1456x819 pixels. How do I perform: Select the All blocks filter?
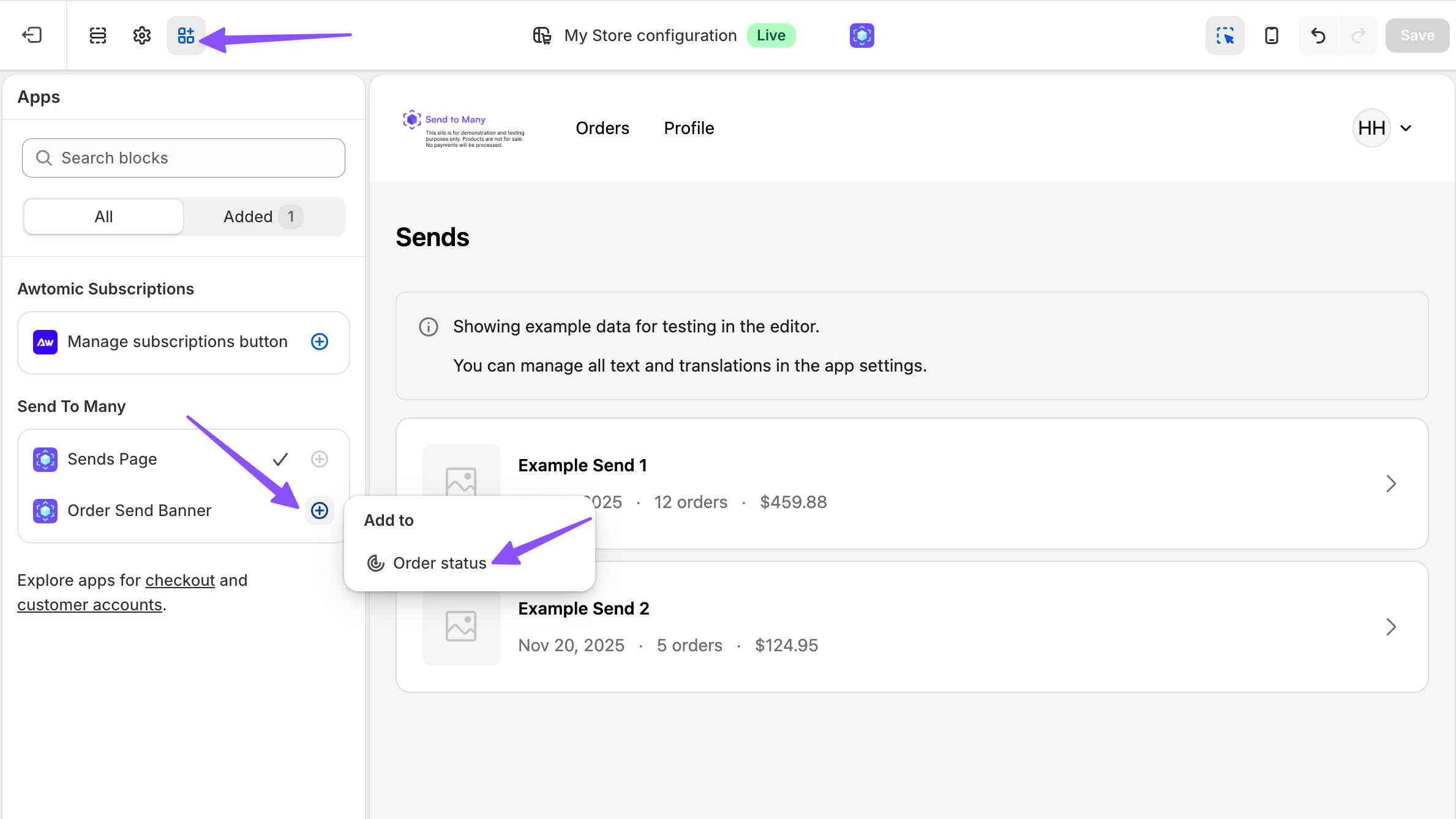103,216
